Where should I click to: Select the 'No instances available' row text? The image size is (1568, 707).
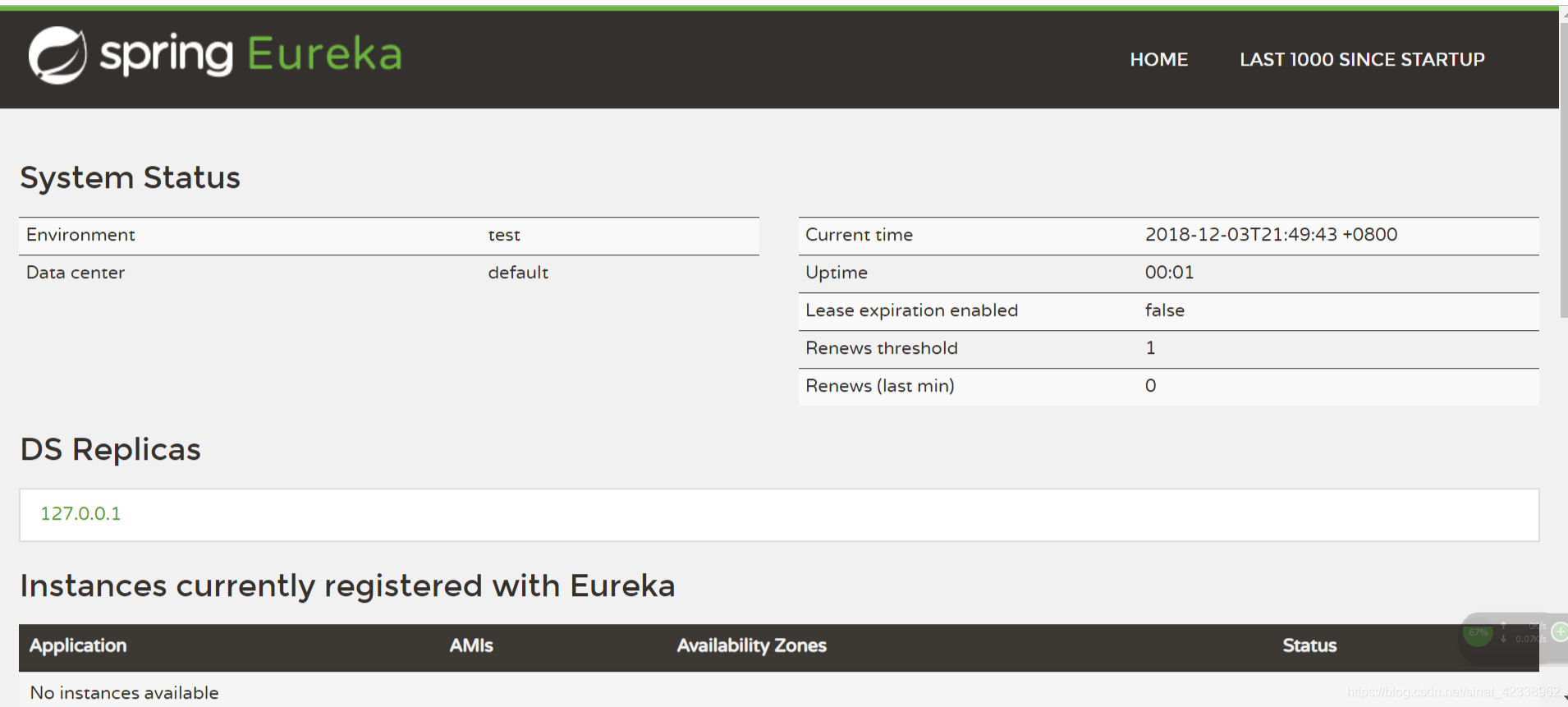(x=124, y=692)
